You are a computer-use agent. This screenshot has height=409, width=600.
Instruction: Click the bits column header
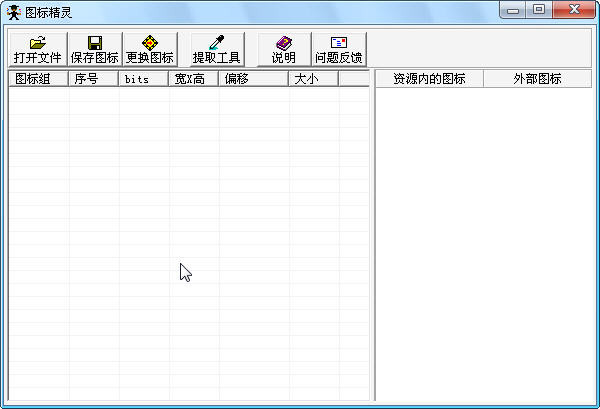[x=144, y=79]
